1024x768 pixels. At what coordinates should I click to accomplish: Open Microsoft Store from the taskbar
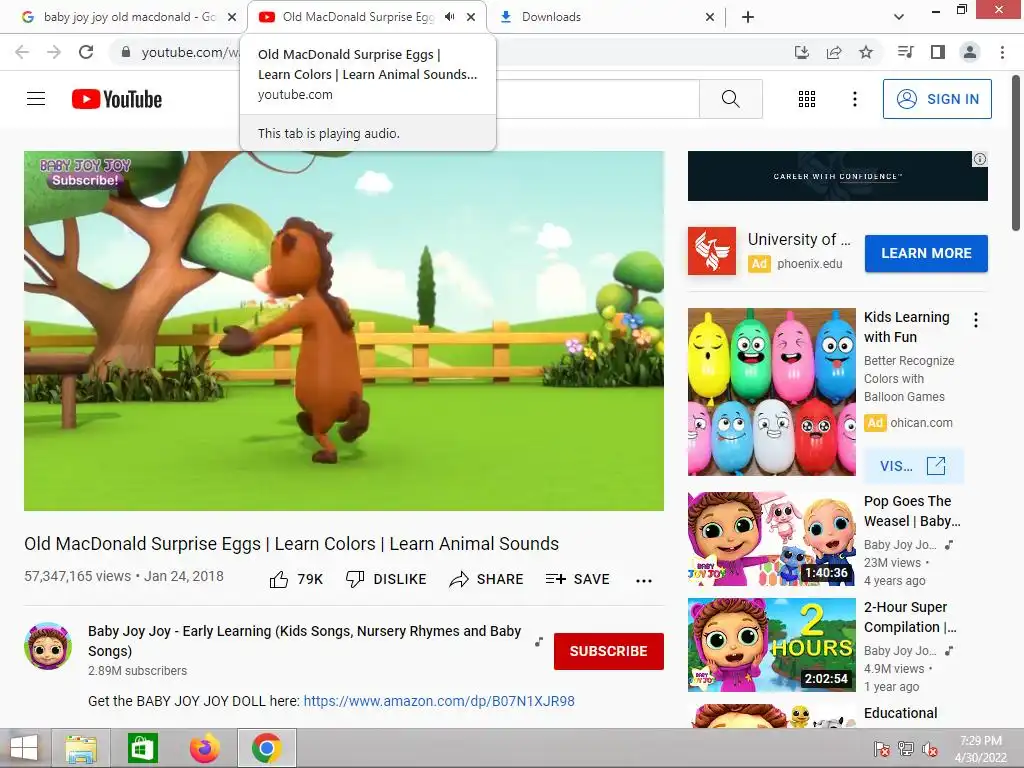(143, 748)
